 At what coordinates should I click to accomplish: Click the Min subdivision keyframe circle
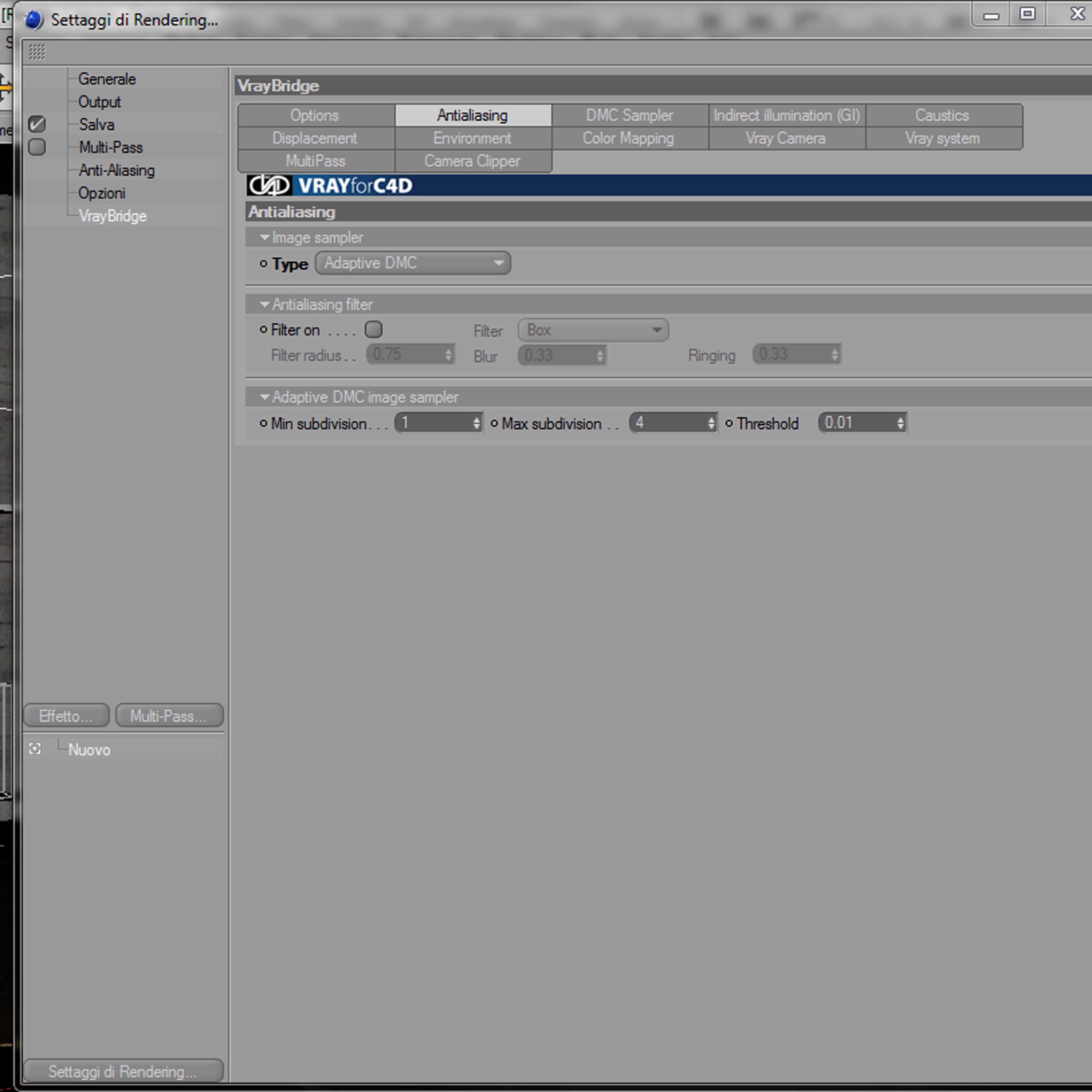point(263,423)
